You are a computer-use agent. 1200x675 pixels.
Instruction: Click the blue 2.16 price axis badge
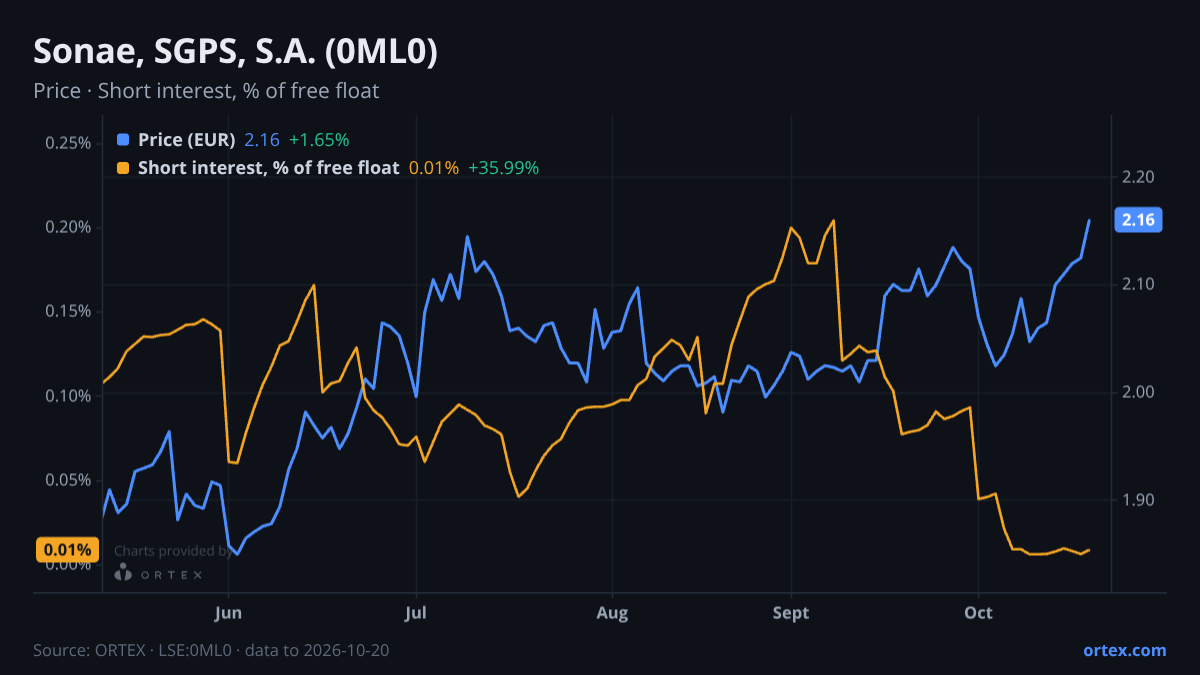1139,220
